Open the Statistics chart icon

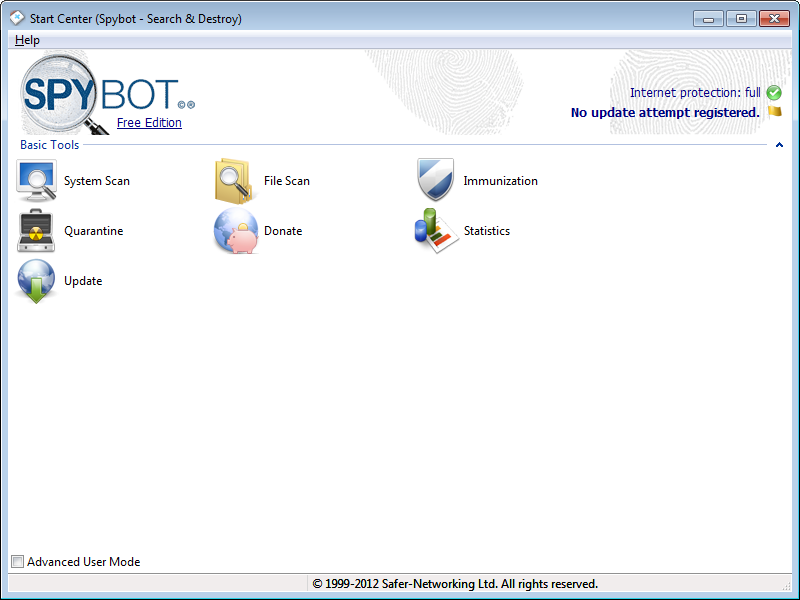tap(435, 231)
